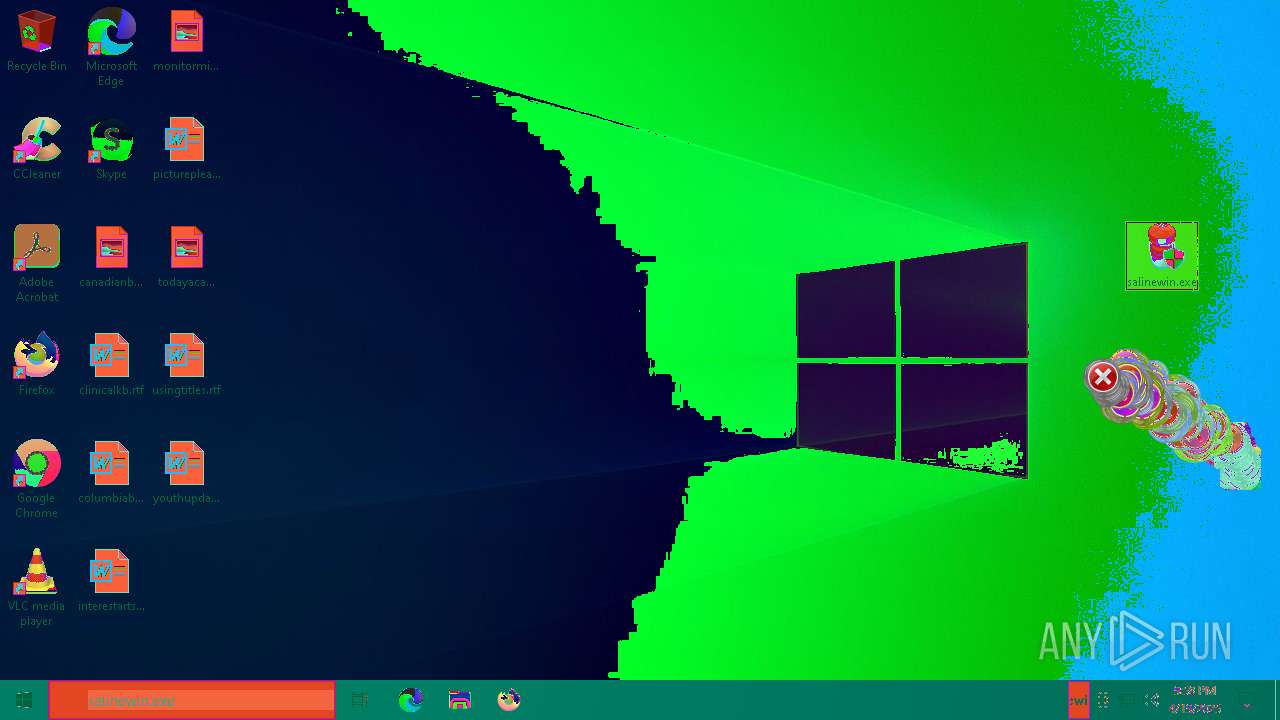Click the red highlighted tray item
Viewport: 1280px width, 720px height.
coord(1078,700)
